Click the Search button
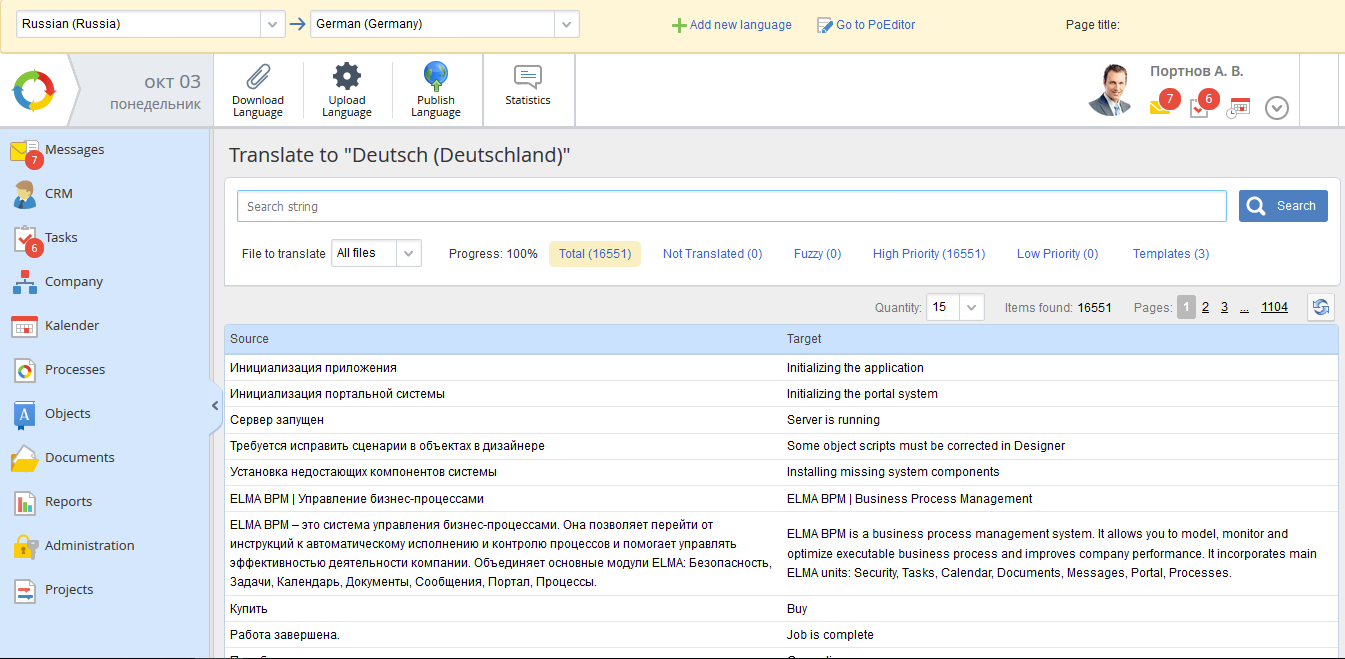 click(x=1282, y=206)
